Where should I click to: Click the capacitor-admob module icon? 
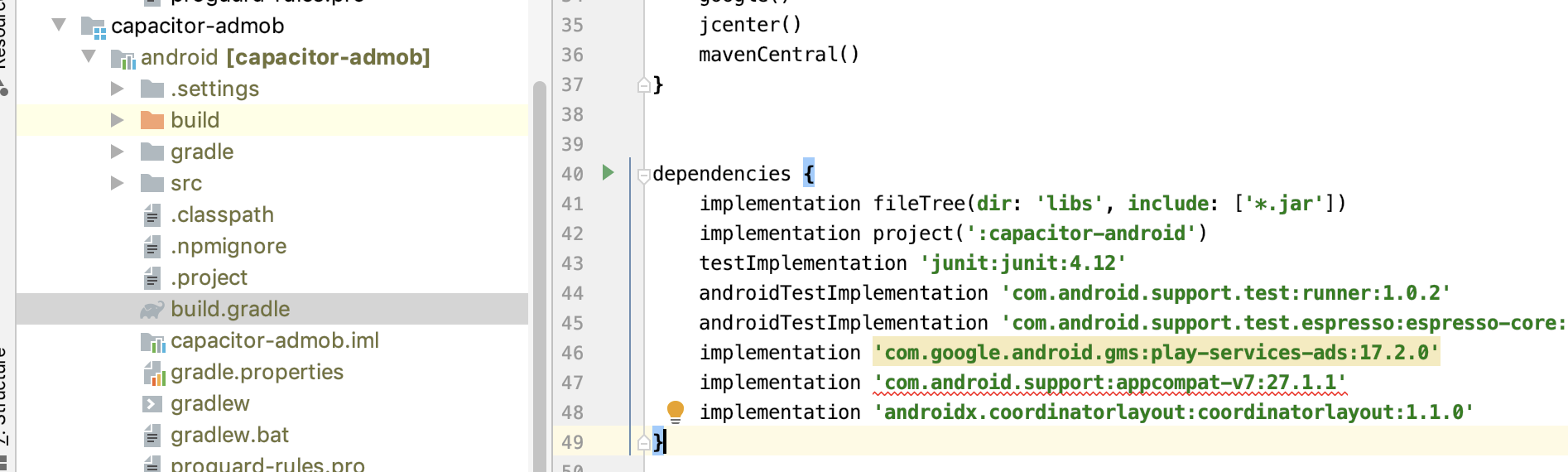[94, 27]
